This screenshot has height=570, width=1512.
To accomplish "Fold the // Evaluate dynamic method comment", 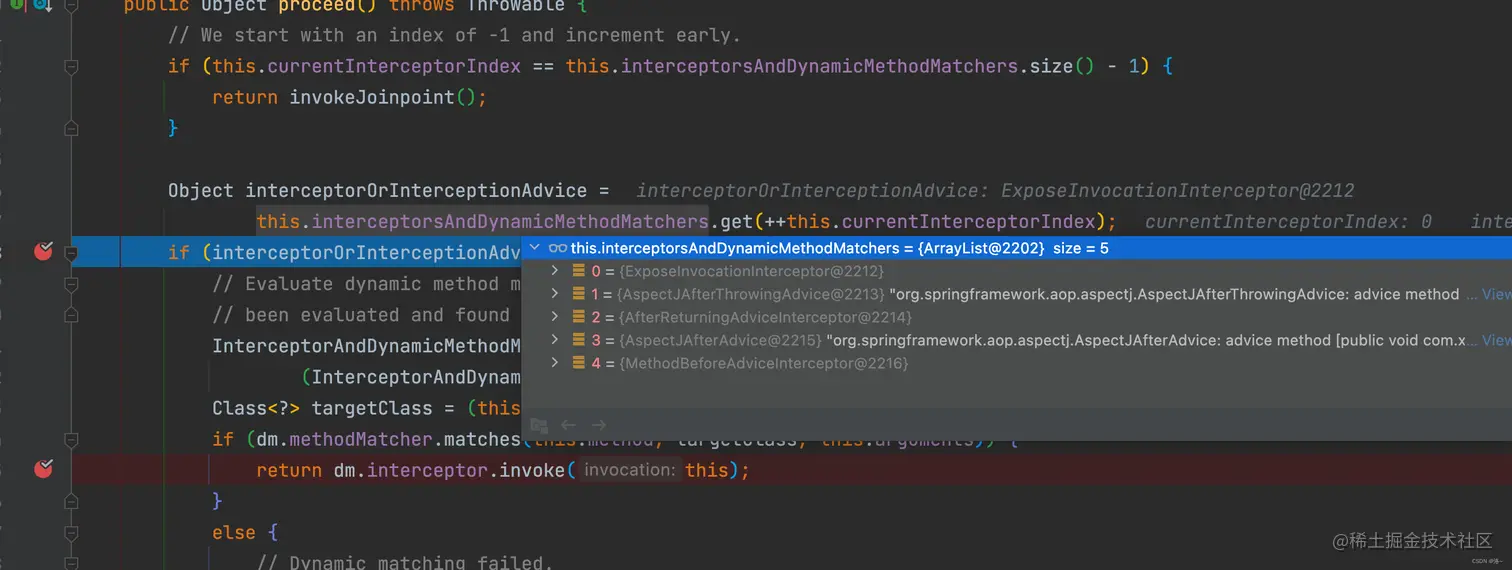I will coord(71,284).
